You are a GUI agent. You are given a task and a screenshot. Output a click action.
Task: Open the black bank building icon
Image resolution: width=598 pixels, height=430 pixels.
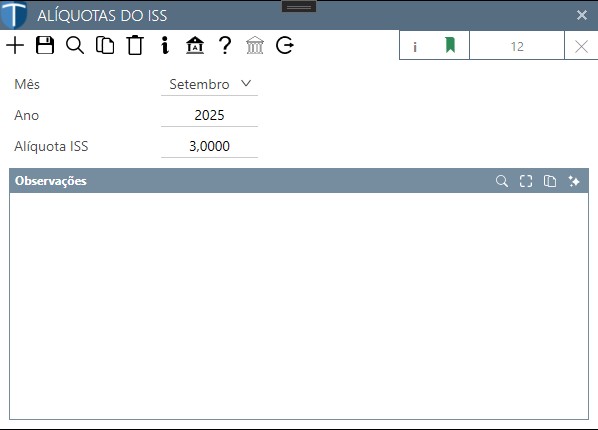pyautogui.click(x=195, y=46)
